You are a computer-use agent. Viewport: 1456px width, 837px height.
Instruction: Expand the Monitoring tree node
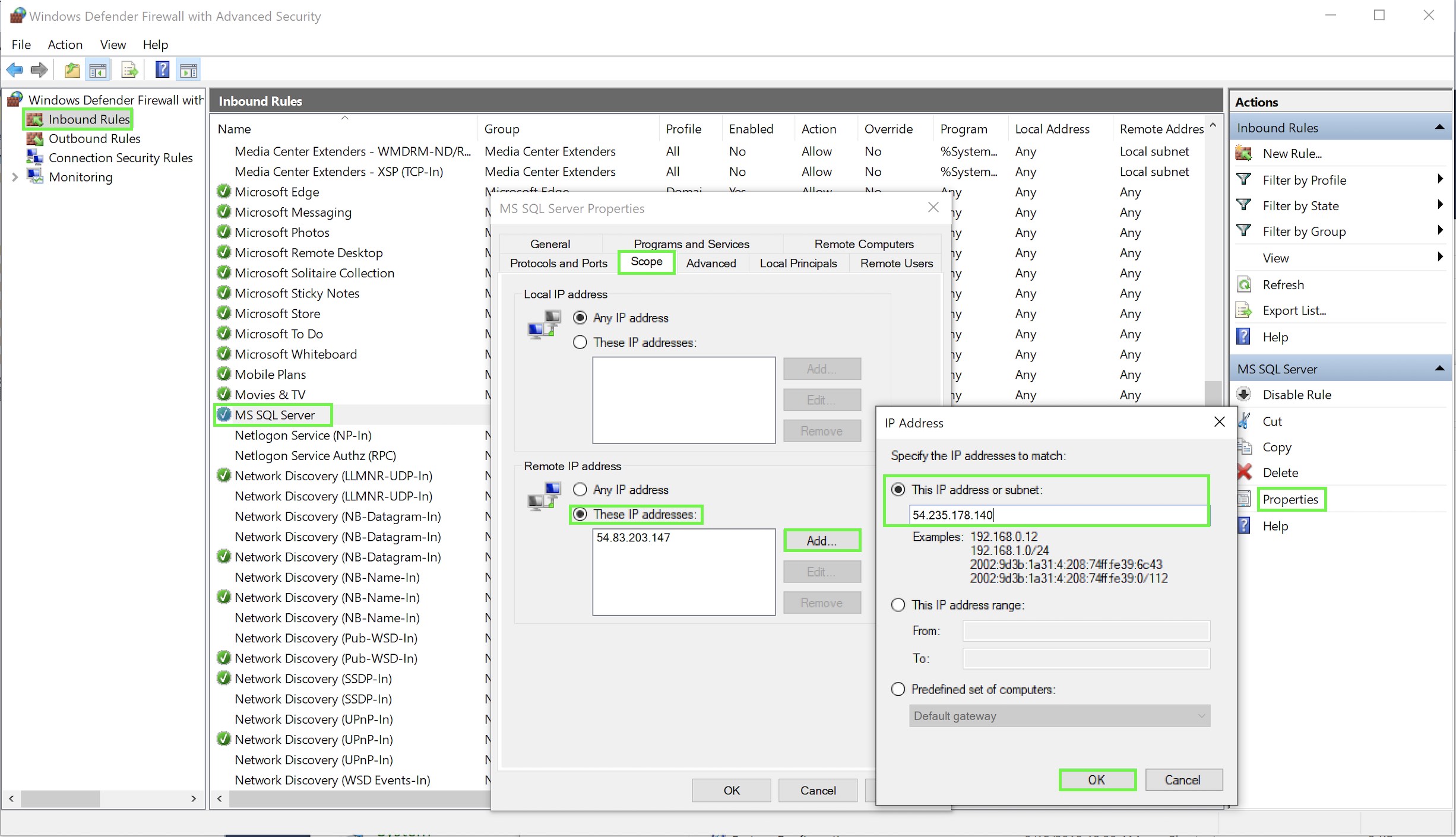[15, 176]
